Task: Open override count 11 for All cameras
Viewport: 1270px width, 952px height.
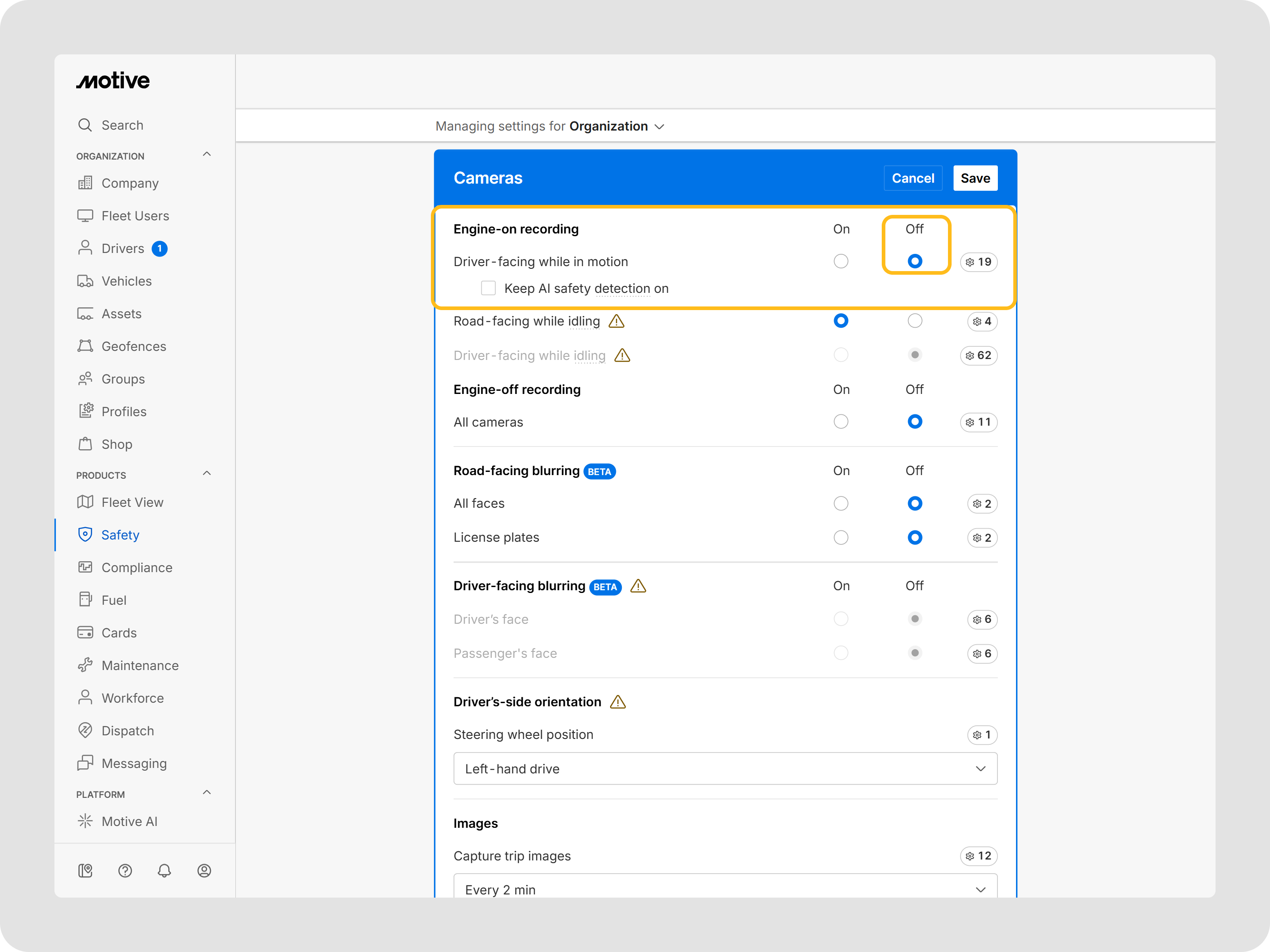Action: (x=978, y=422)
